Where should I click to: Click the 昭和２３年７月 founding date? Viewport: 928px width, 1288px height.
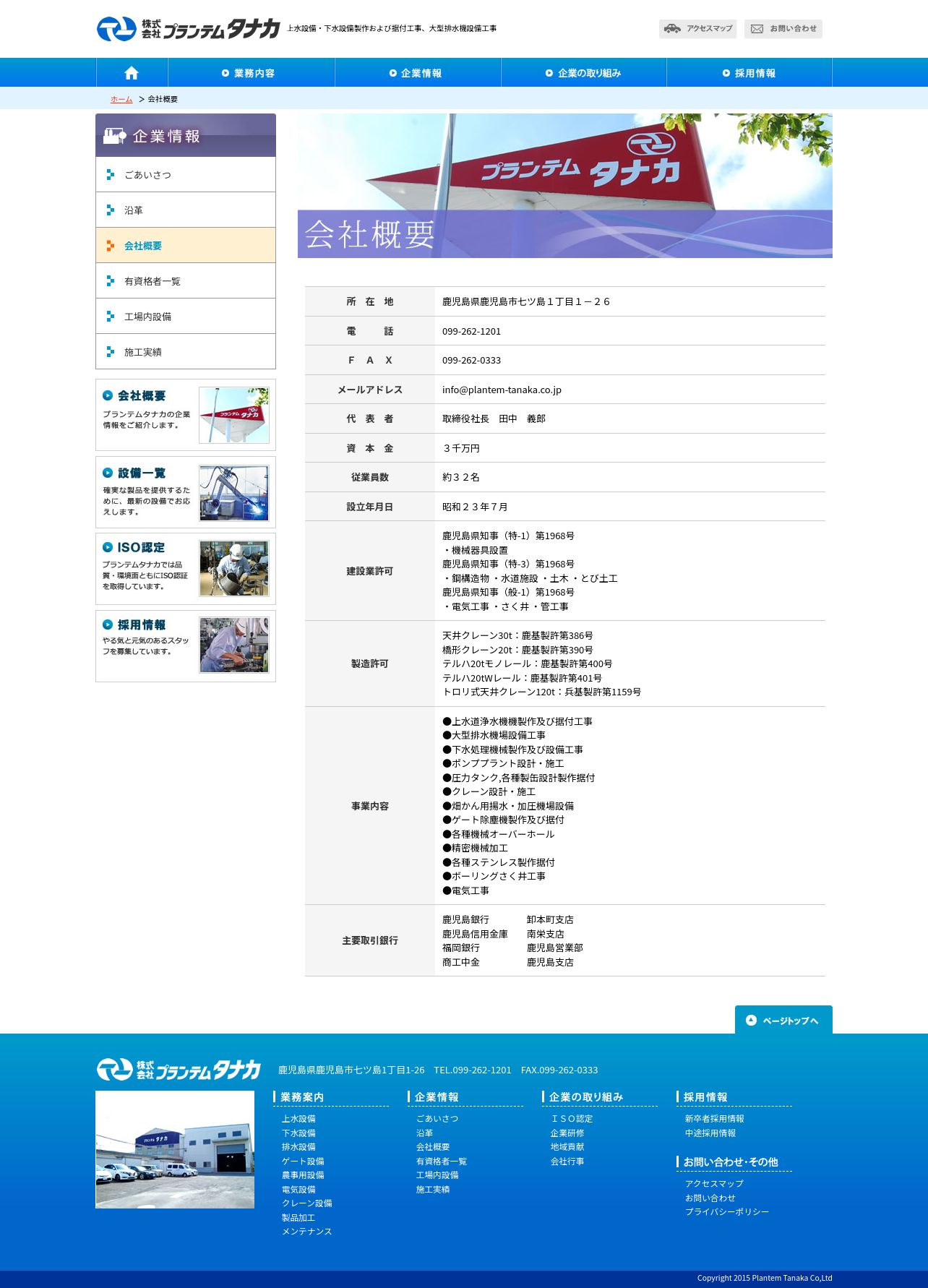[475, 507]
